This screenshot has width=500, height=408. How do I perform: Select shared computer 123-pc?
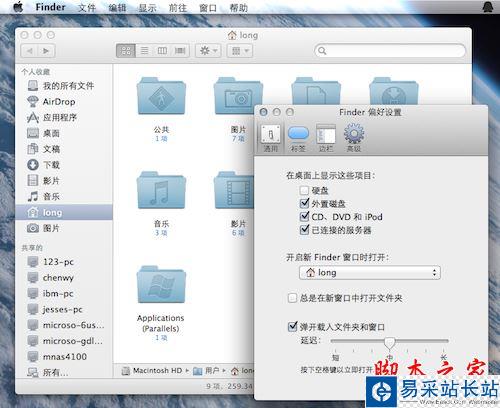coord(64,262)
